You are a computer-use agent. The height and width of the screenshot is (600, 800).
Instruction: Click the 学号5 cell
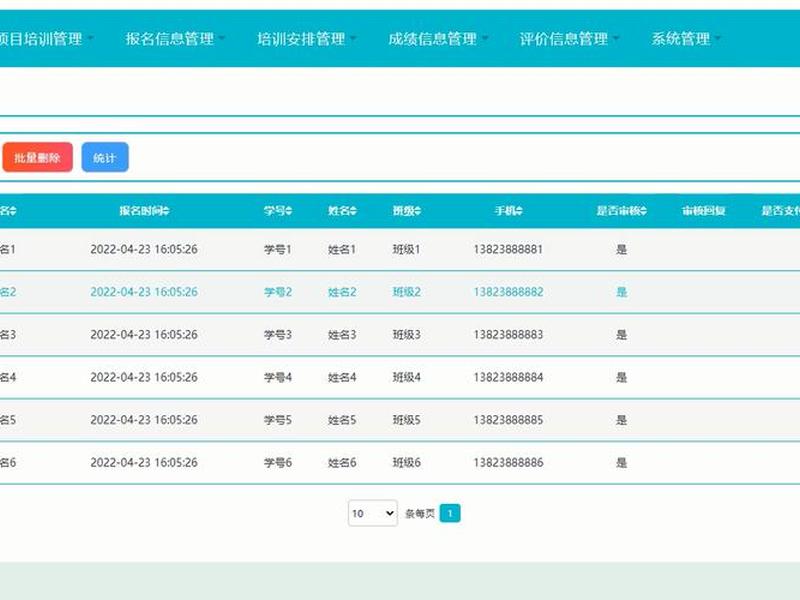pyautogui.click(x=278, y=420)
